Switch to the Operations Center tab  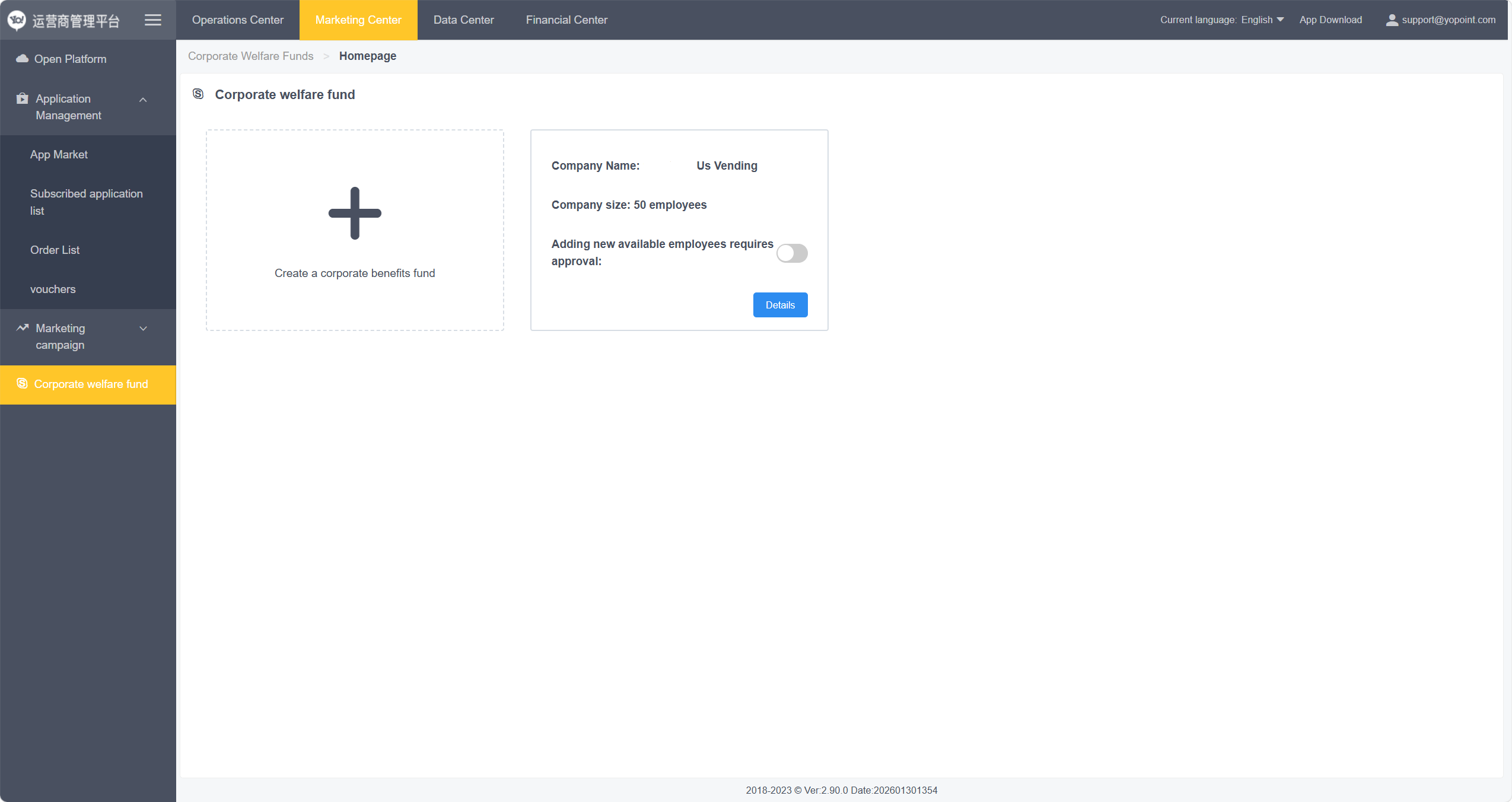click(238, 20)
